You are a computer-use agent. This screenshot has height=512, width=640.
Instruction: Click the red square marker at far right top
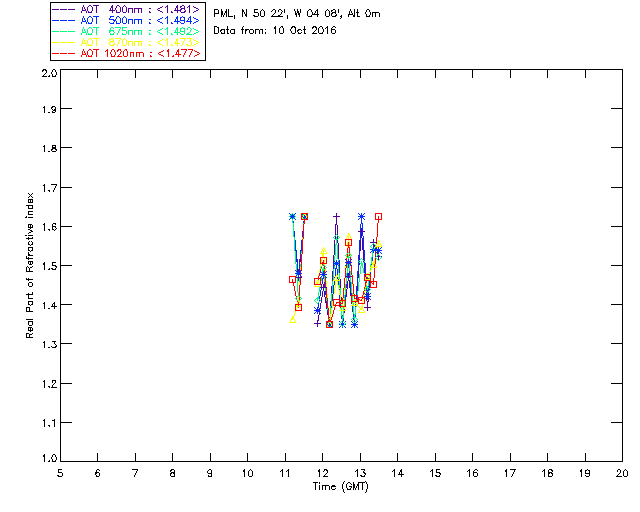click(x=378, y=217)
